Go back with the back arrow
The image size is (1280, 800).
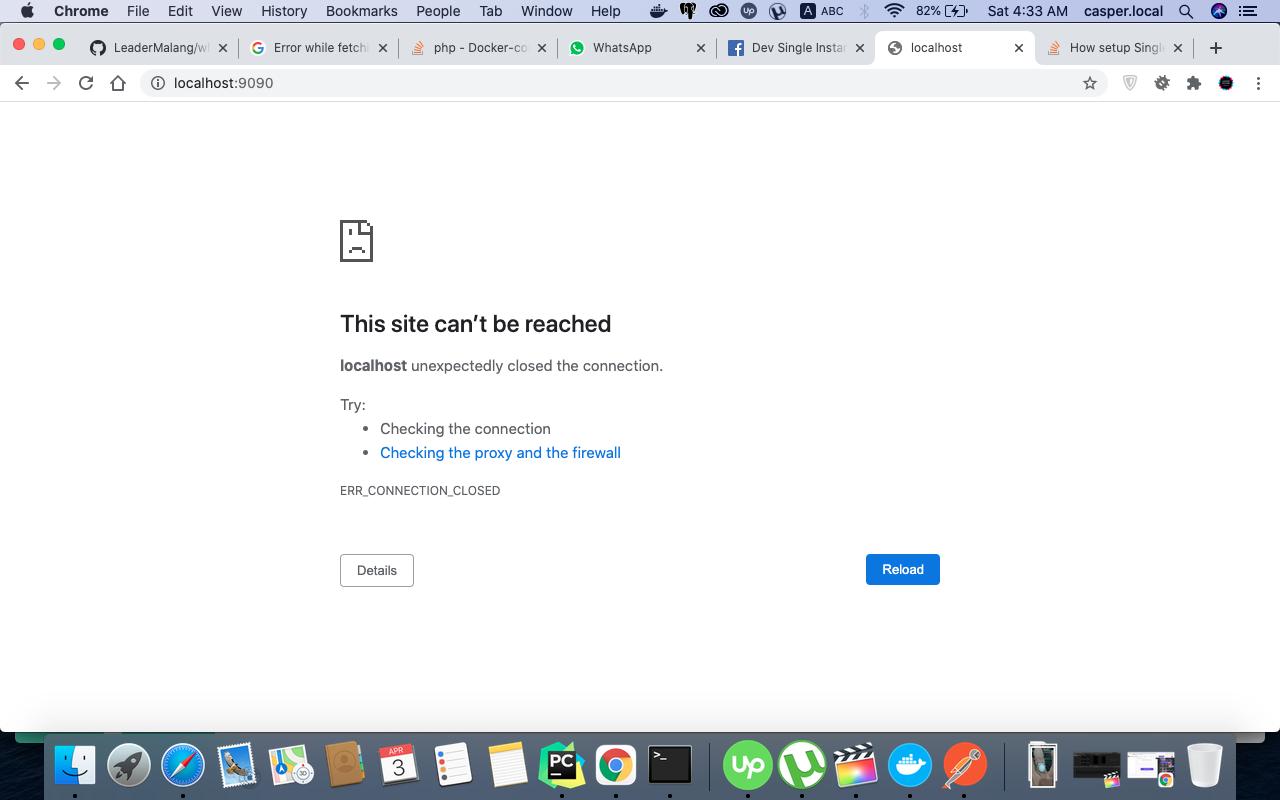22,83
